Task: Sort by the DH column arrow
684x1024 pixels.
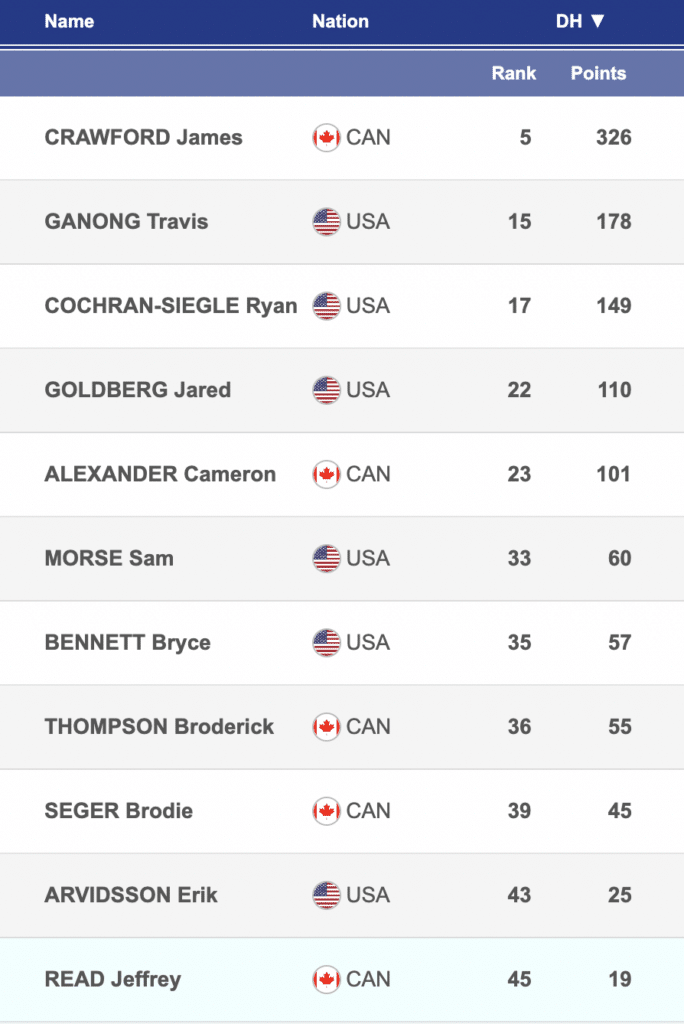Action: click(598, 21)
